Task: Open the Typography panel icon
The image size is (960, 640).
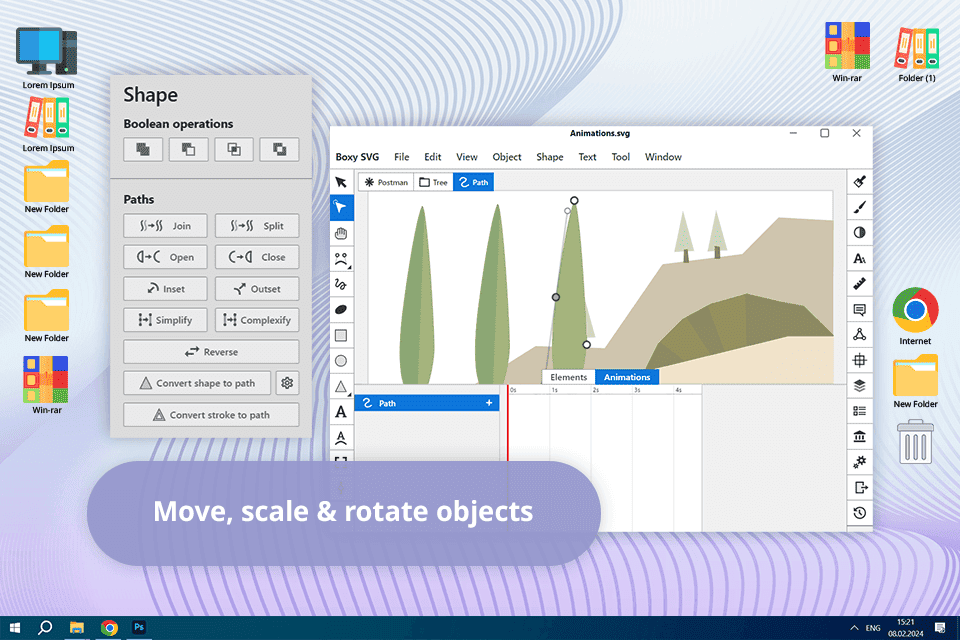Action: [x=860, y=258]
